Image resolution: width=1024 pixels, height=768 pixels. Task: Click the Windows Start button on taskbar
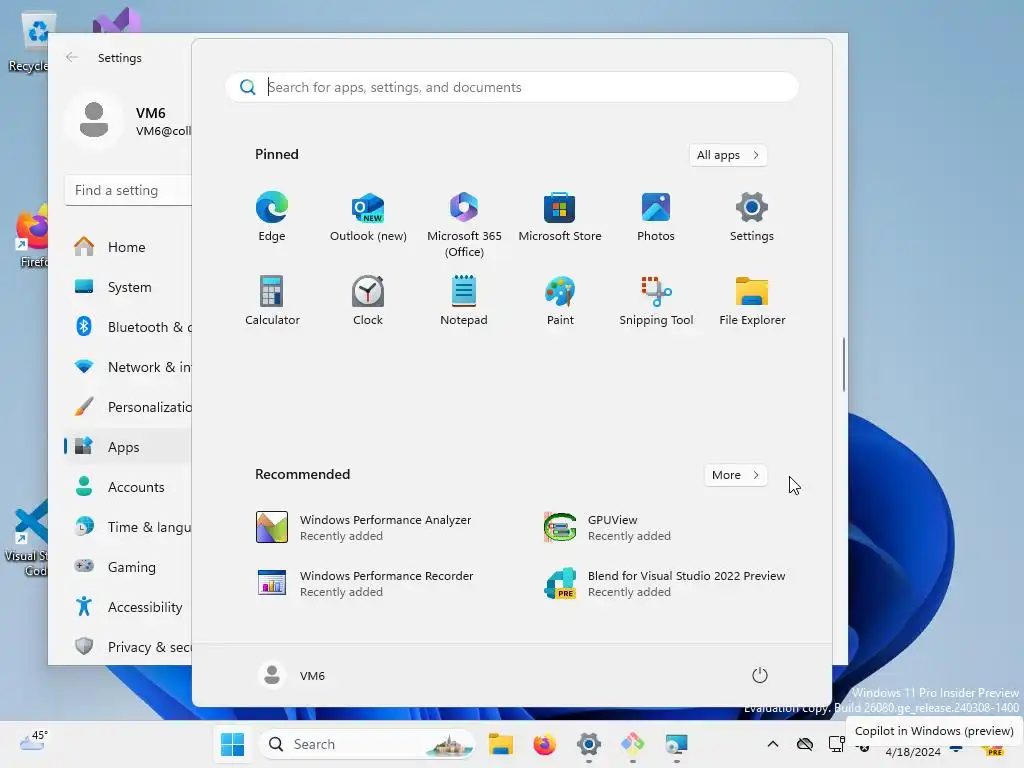point(232,744)
